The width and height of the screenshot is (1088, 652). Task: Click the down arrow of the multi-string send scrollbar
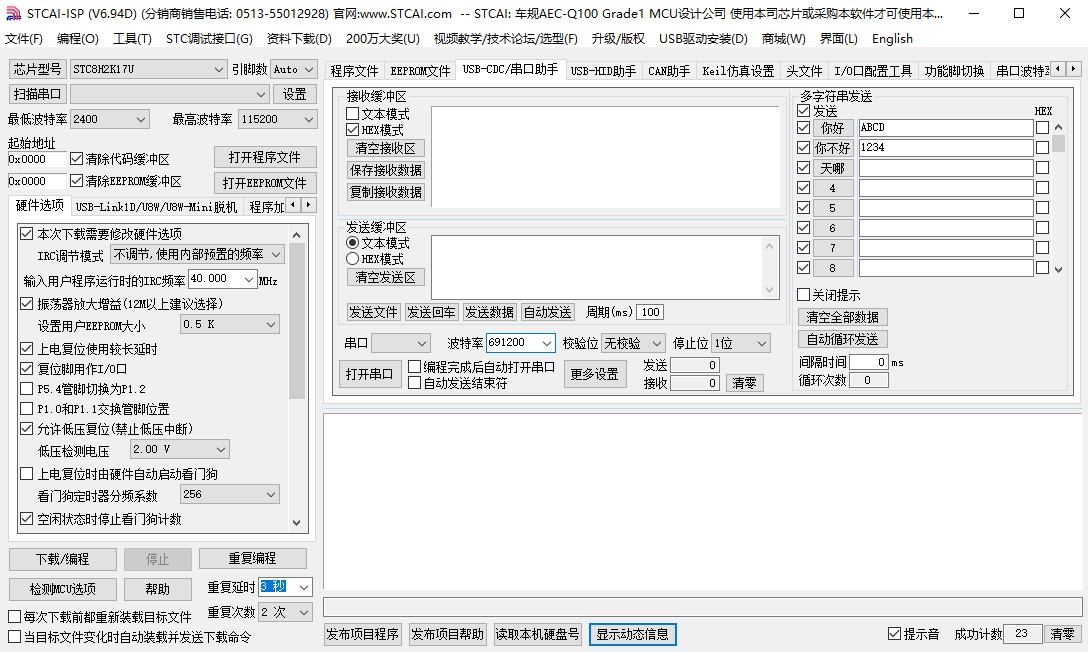point(1059,268)
